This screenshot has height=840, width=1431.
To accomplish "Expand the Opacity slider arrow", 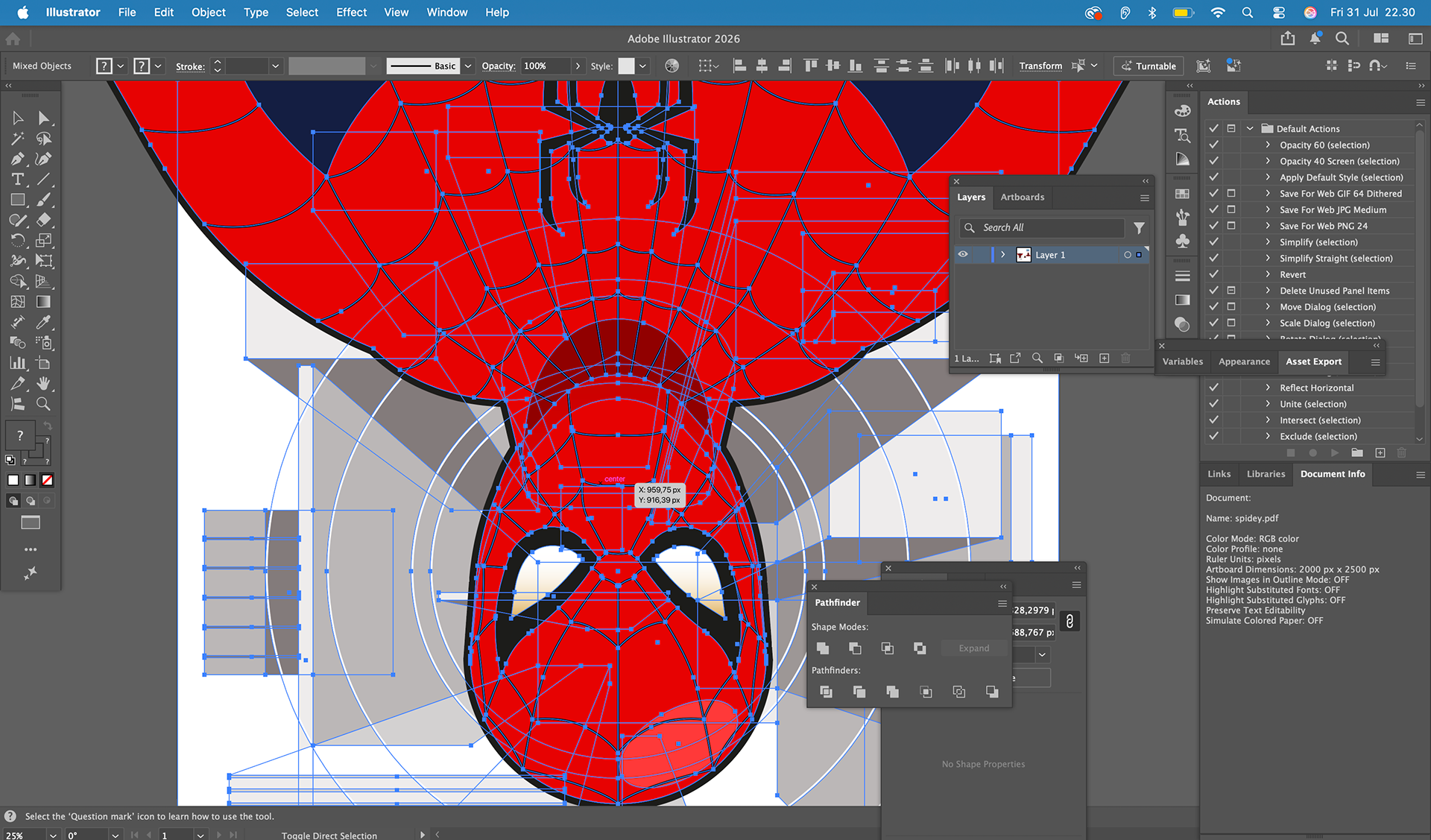I will [578, 66].
